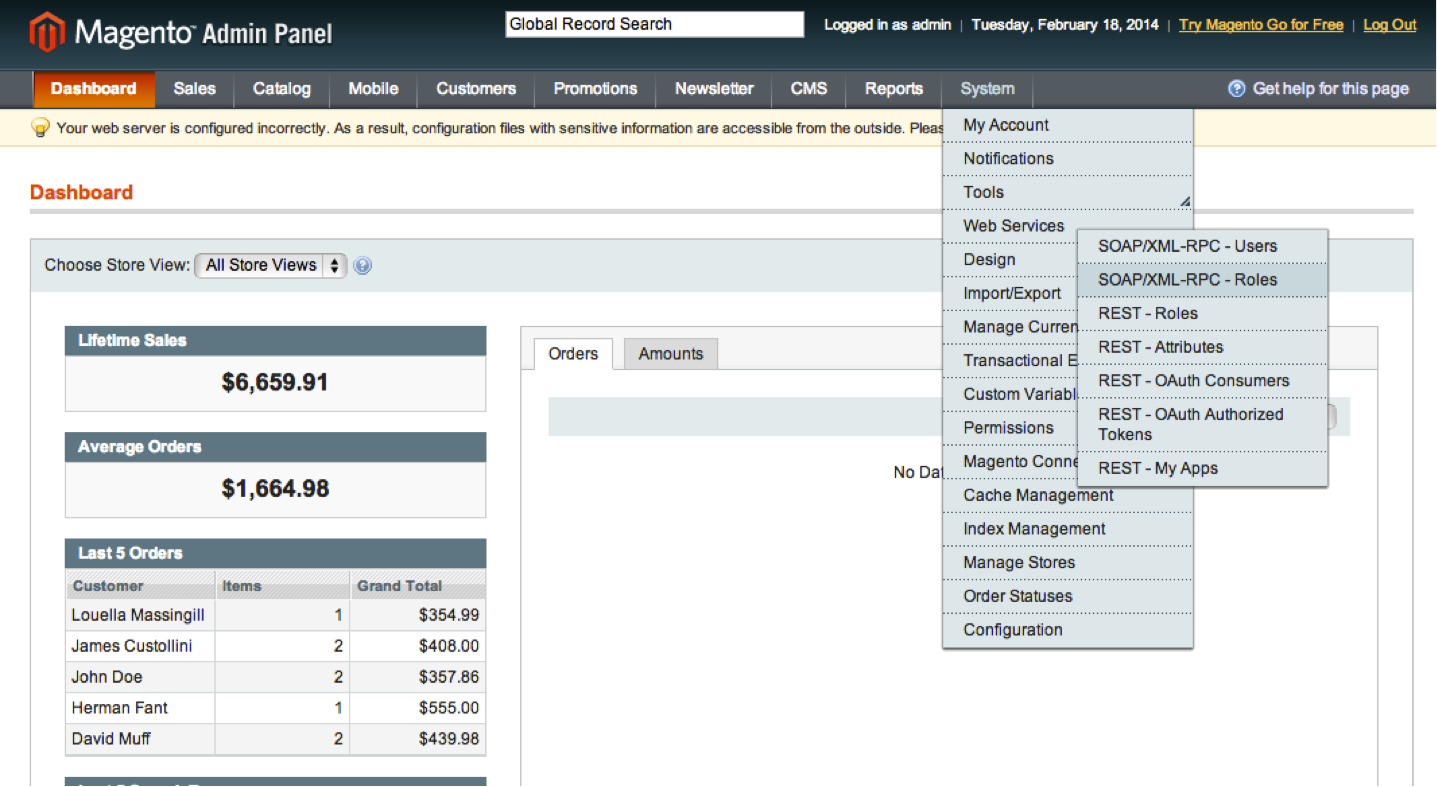Select Design in System menu
The width and height of the screenshot is (1437, 787).
click(1011, 260)
